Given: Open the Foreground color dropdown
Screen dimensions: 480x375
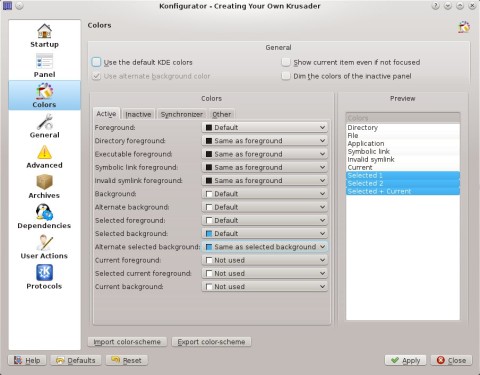Looking at the screenshot, I should [x=265, y=127].
